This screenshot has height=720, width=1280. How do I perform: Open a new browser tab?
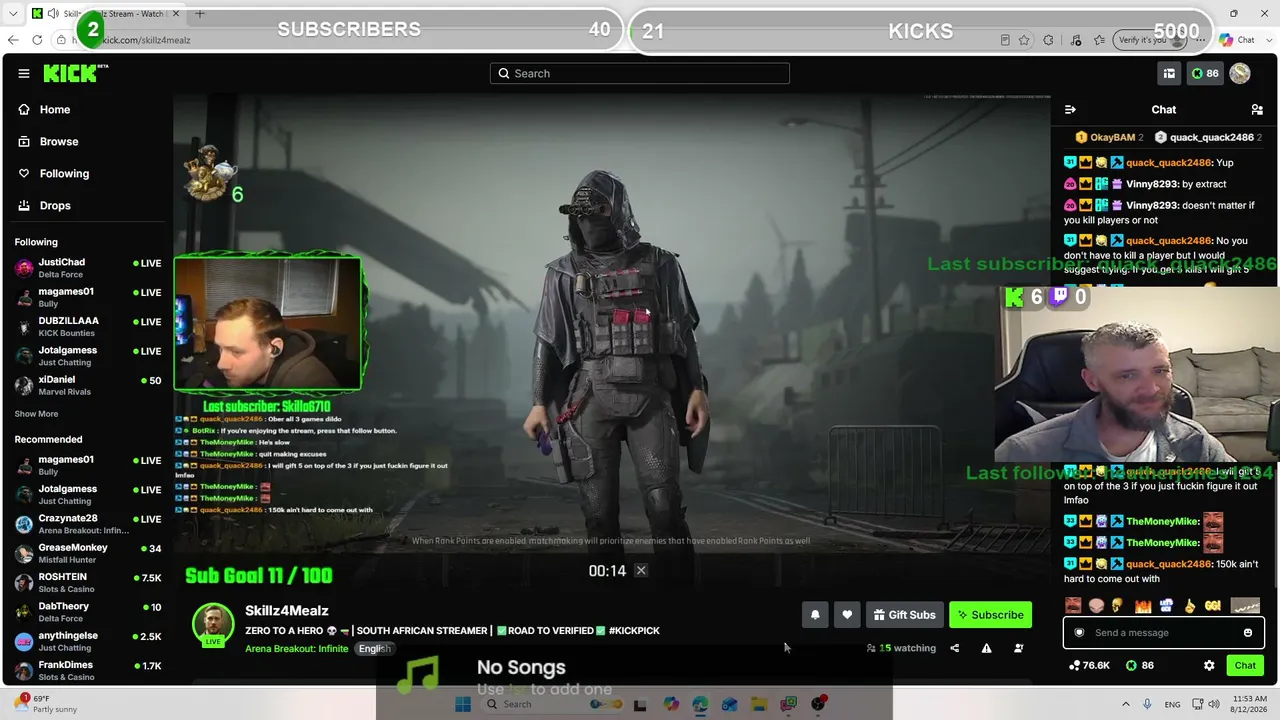199,14
